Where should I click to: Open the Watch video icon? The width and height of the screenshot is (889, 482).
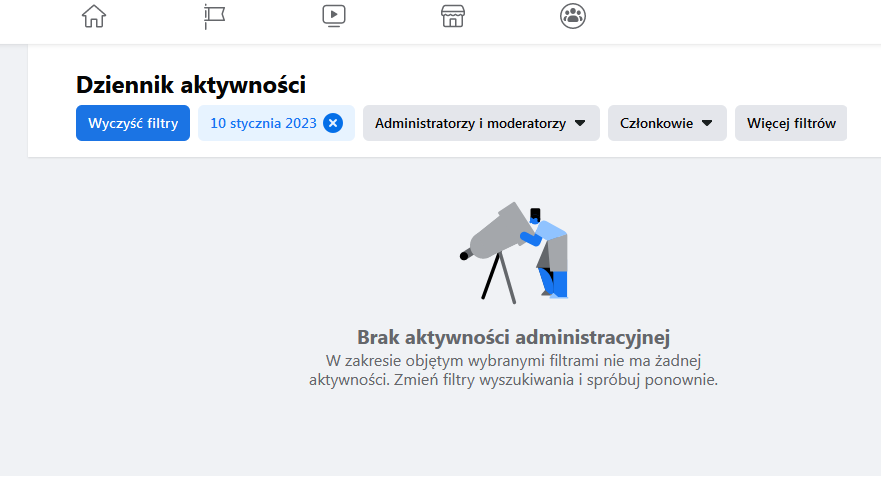(334, 16)
